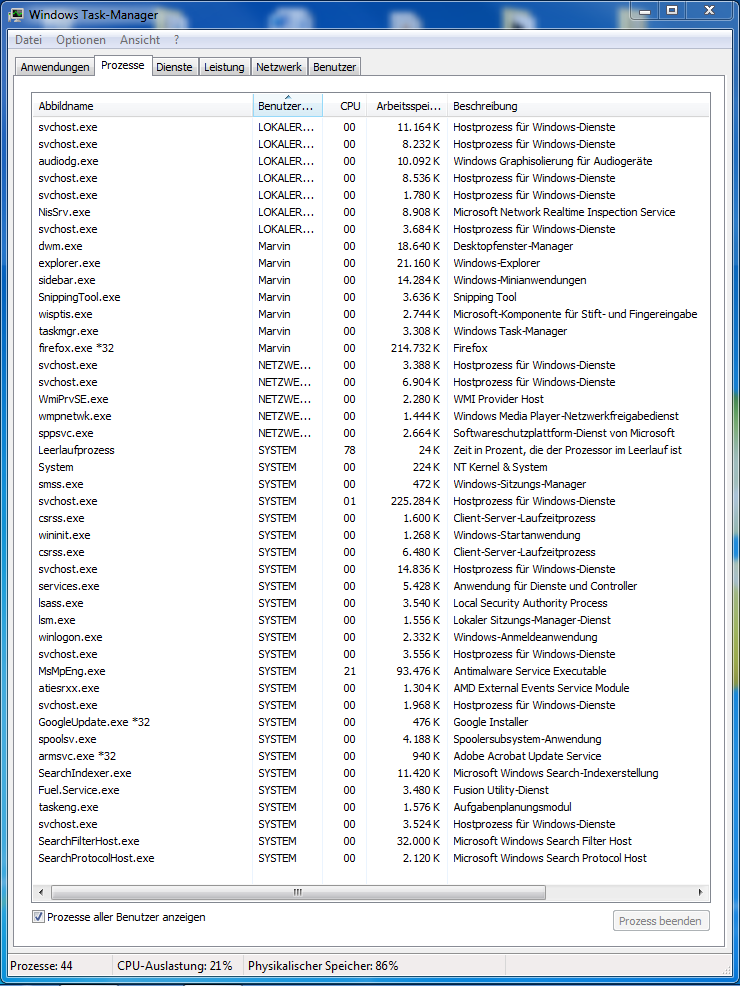
Task: Click the 225.284 K memory value
Action: tap(415, 501)
